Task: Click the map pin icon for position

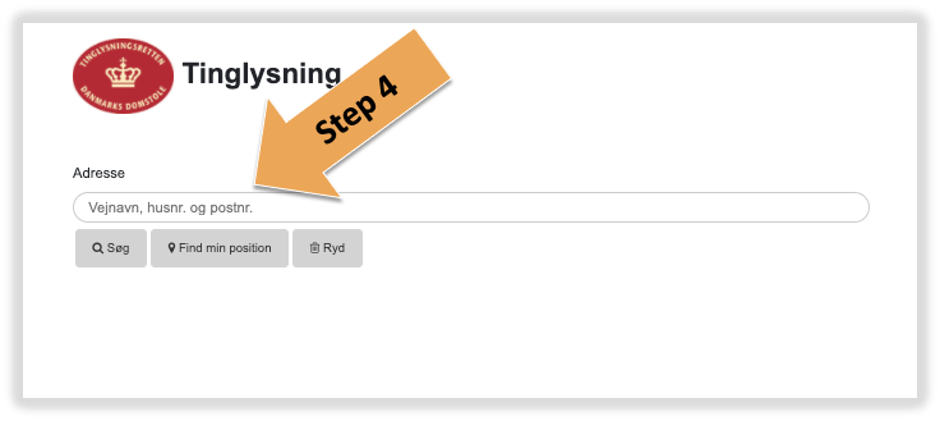Action: coord(172,248)
